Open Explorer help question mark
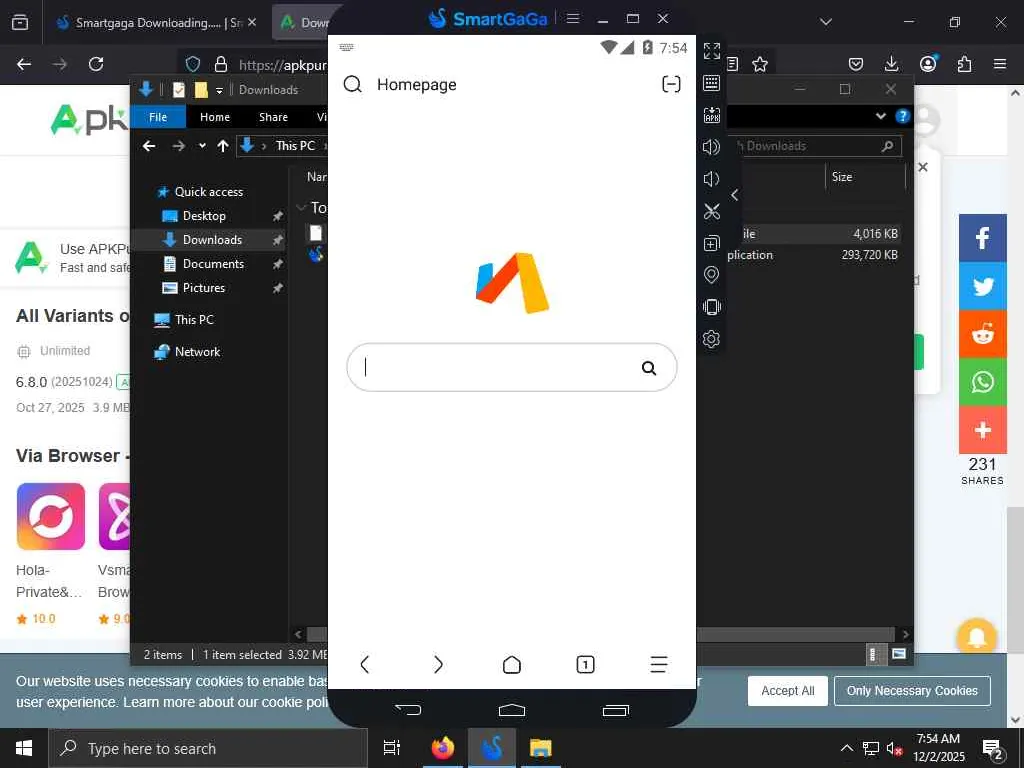This screenshot has width=1024, height=768. [x=903, y=116]
